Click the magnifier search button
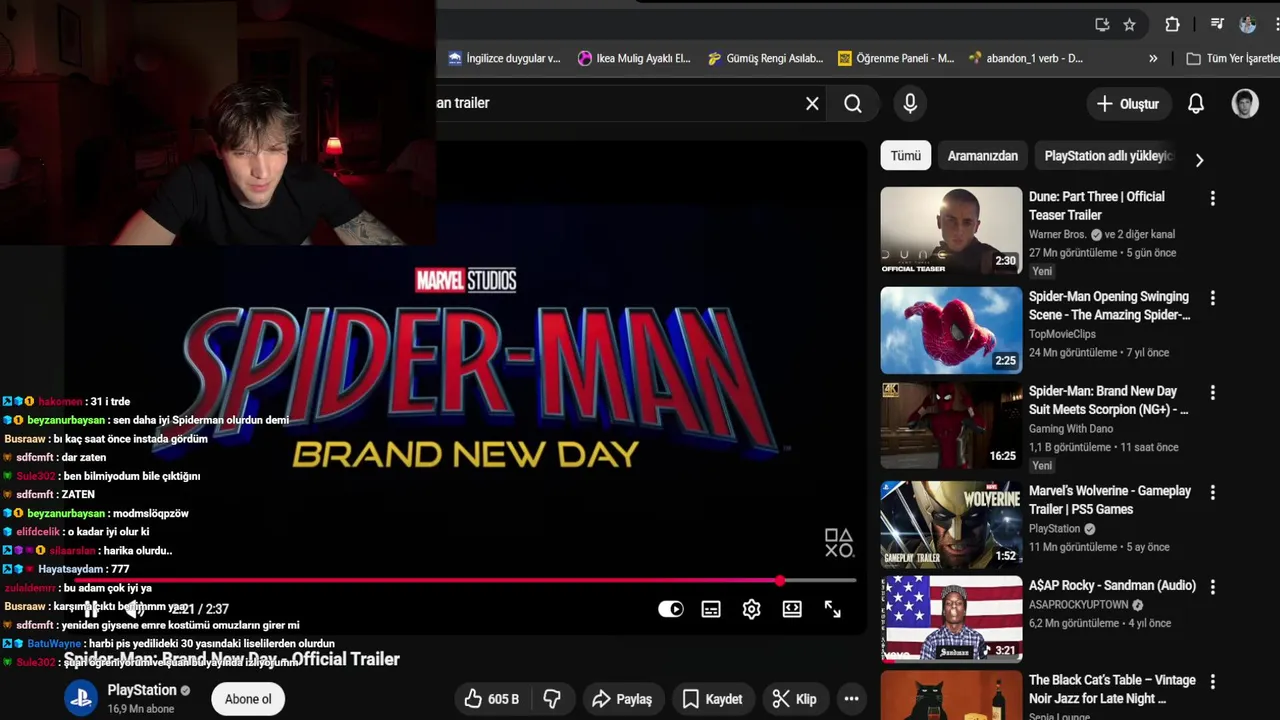 [x=853, y=103]
